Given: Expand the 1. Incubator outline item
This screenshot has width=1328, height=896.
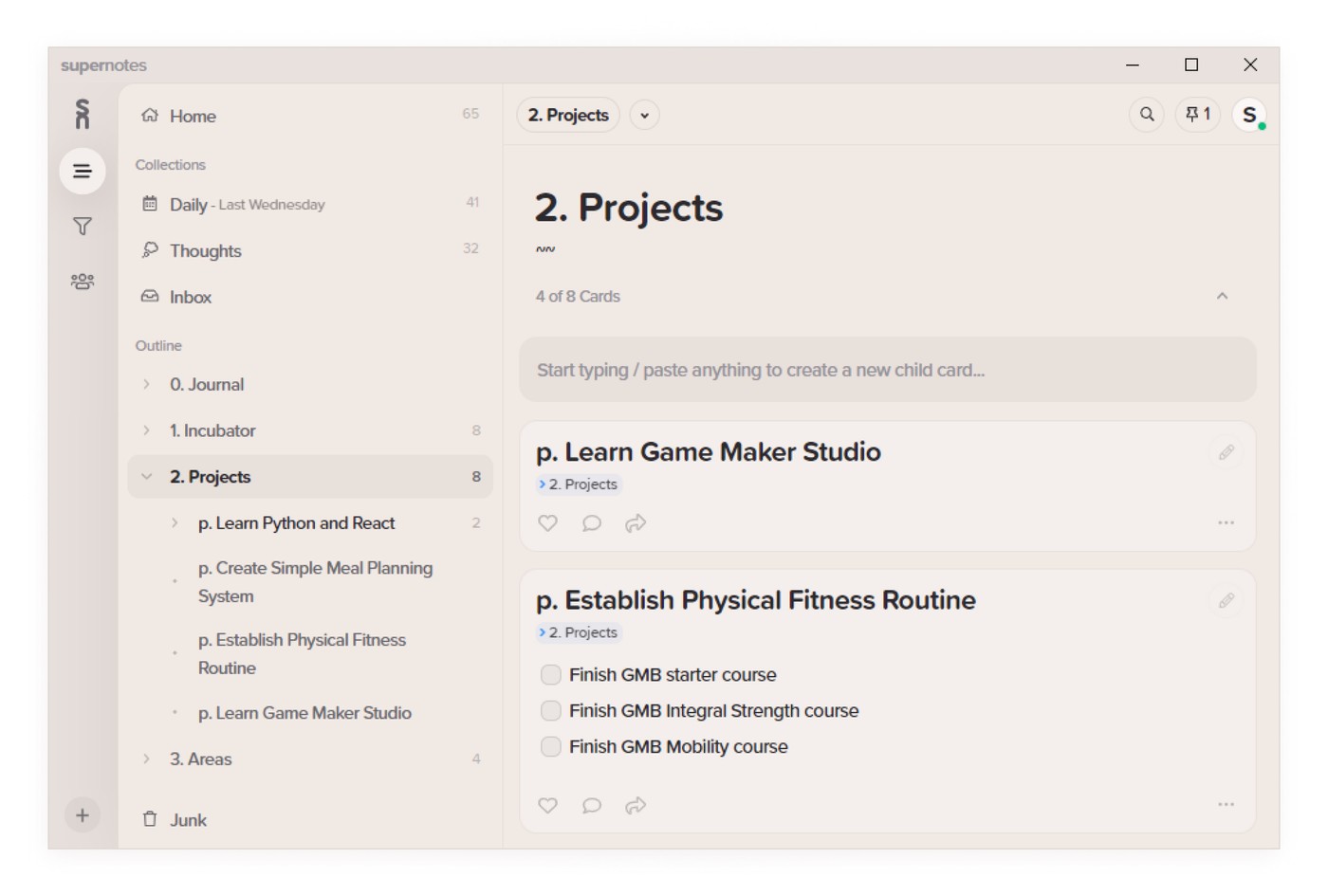Looking at the screenshot, I should 146,430.
